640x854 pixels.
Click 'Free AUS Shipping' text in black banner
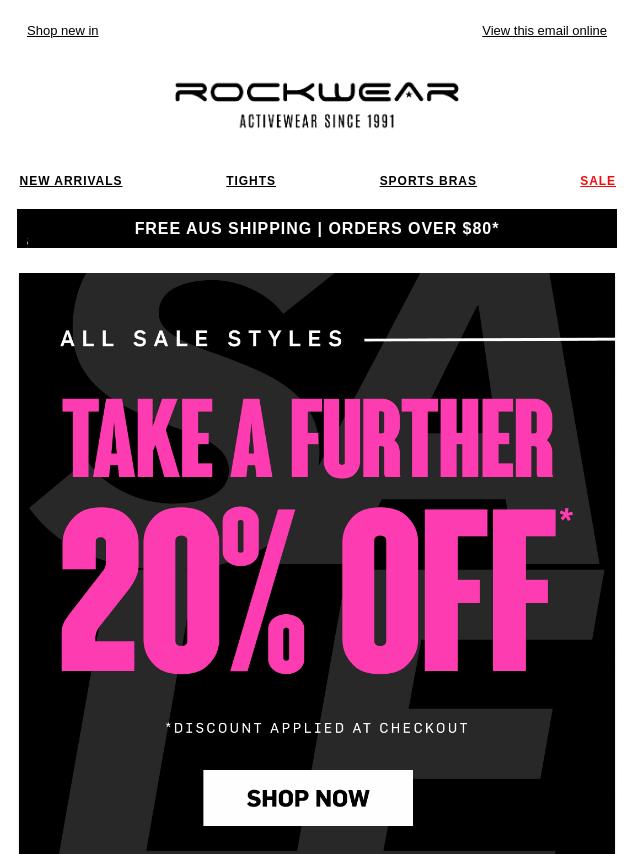(223, 228)
